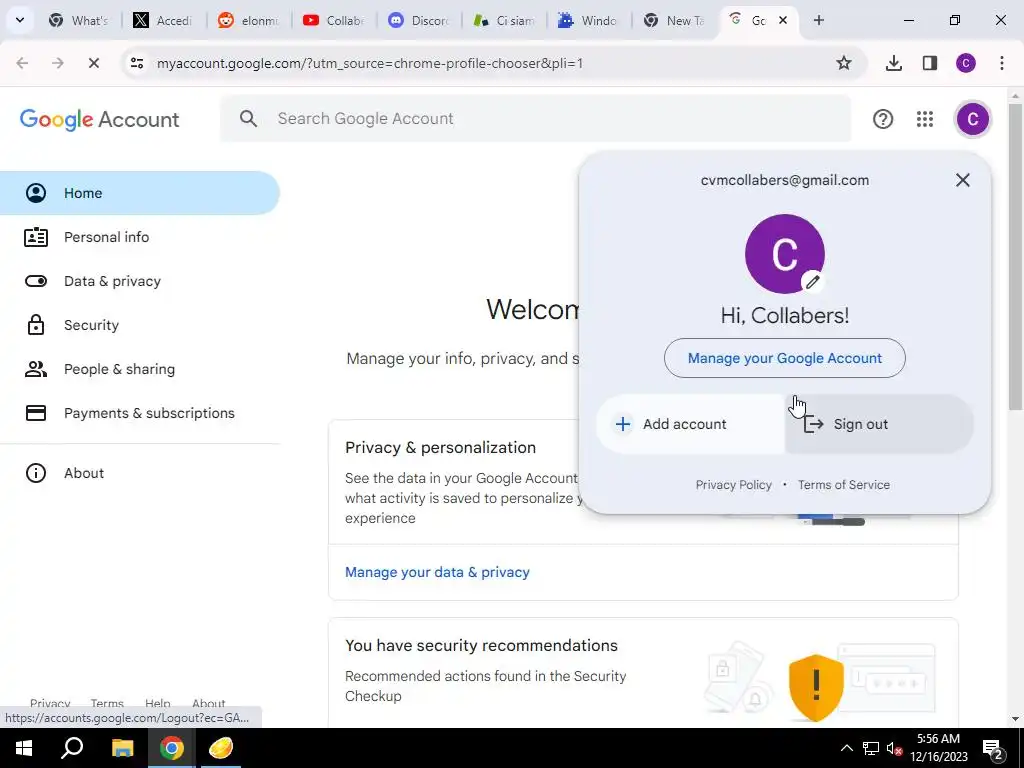Click the yellow app icon on taskbar

coord(221,748)
